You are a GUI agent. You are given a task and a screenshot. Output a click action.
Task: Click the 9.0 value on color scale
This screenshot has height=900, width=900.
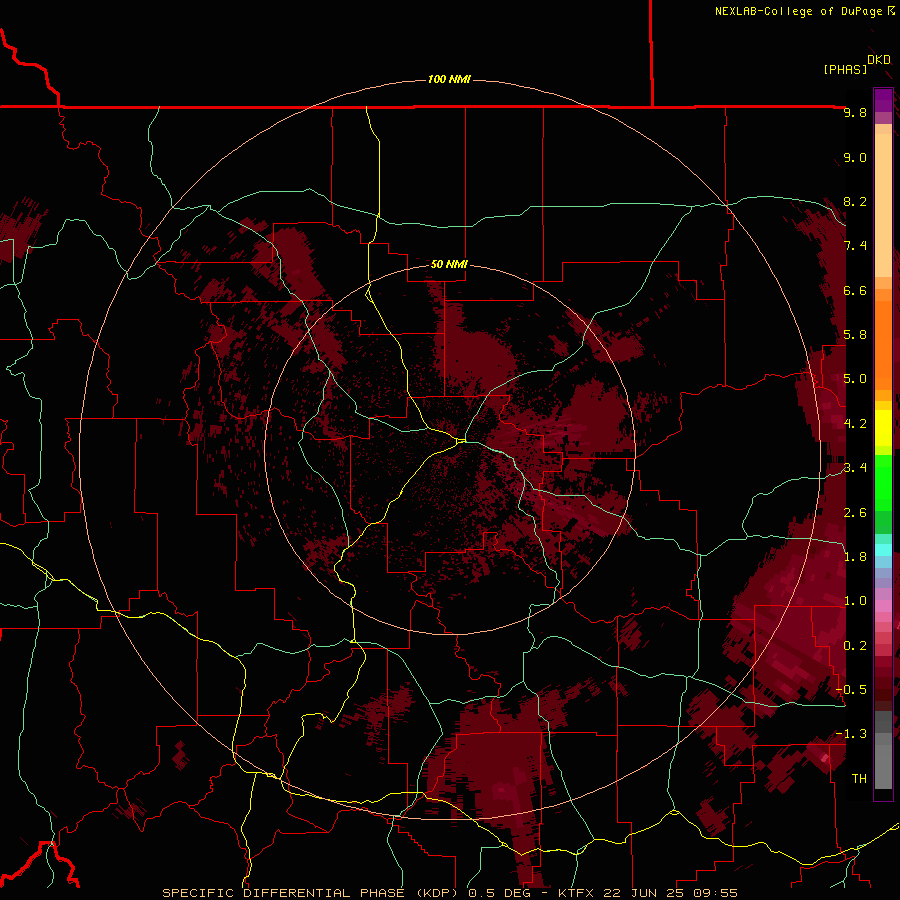pos(855,158)
